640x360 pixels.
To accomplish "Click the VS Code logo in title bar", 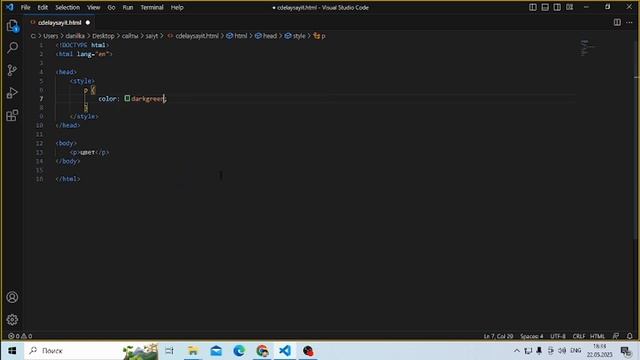I will [x=10, y=7].
